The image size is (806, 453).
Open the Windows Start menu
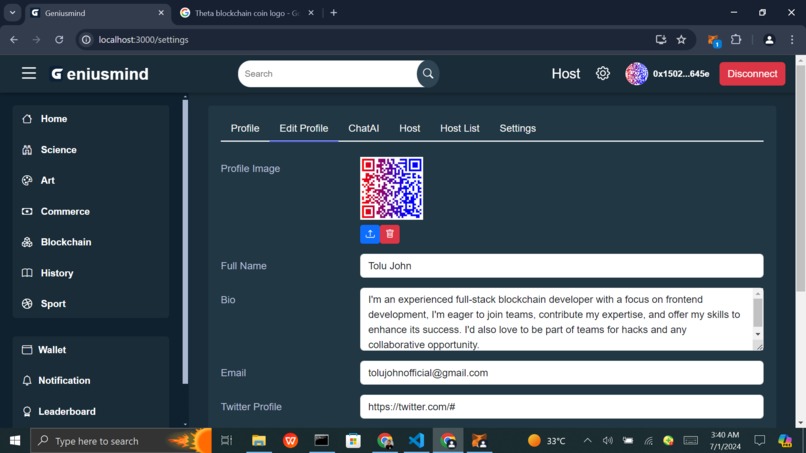tap(15, 441)
